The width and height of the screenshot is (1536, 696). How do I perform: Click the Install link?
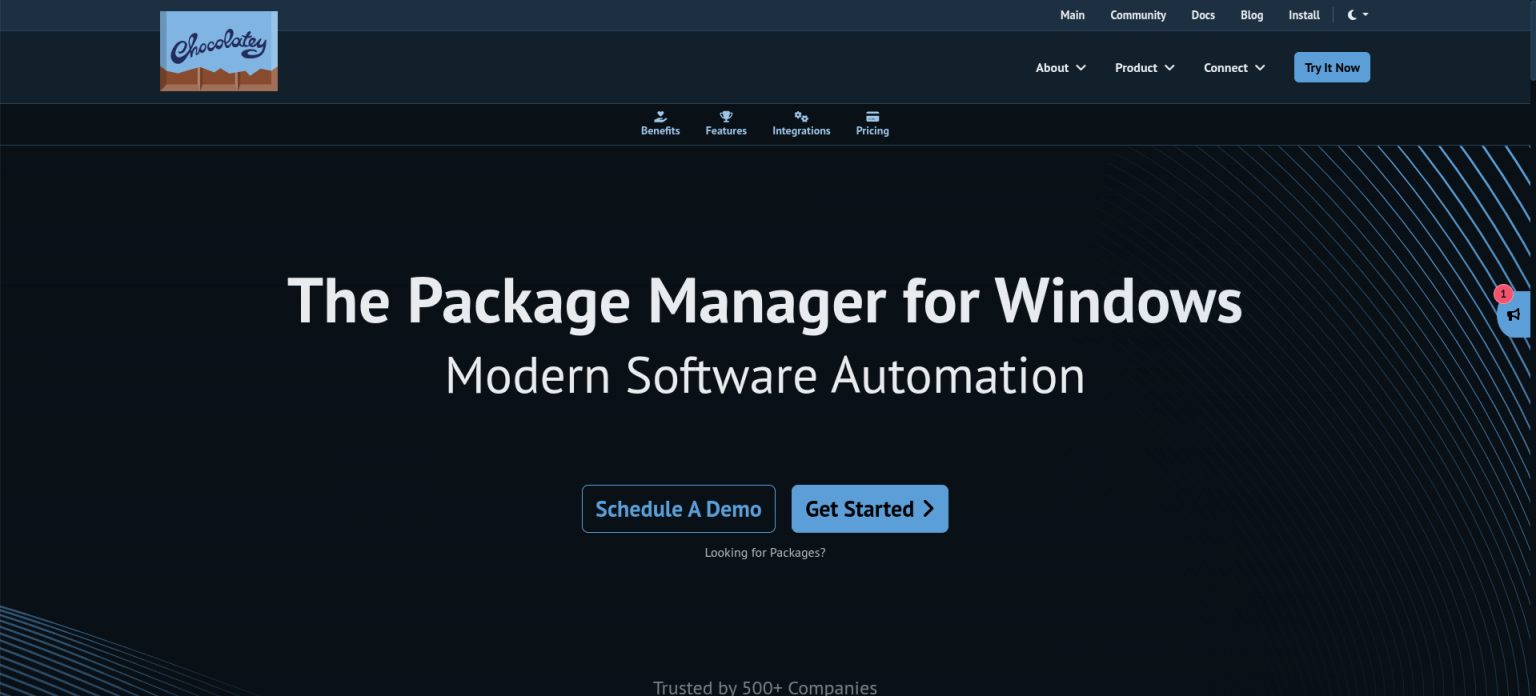pos(1304,15)
